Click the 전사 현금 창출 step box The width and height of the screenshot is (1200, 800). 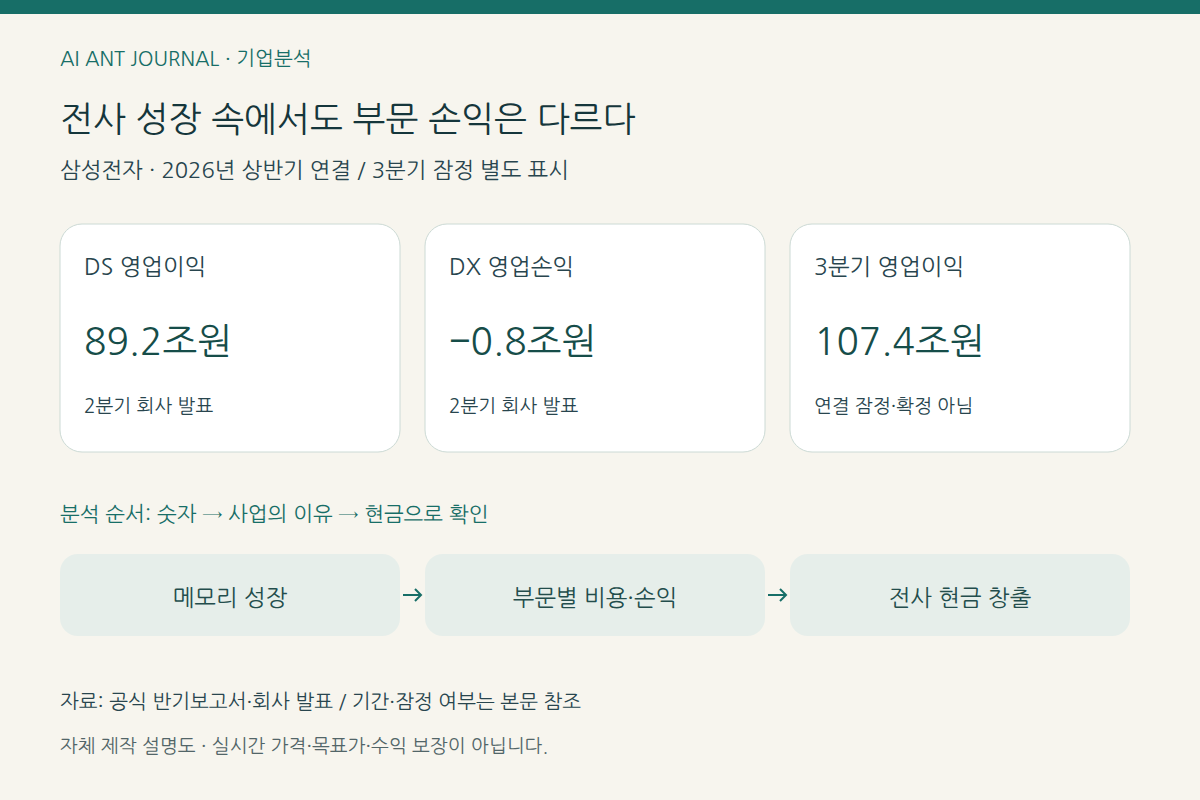pyautogui.click(x=960, y=595)
